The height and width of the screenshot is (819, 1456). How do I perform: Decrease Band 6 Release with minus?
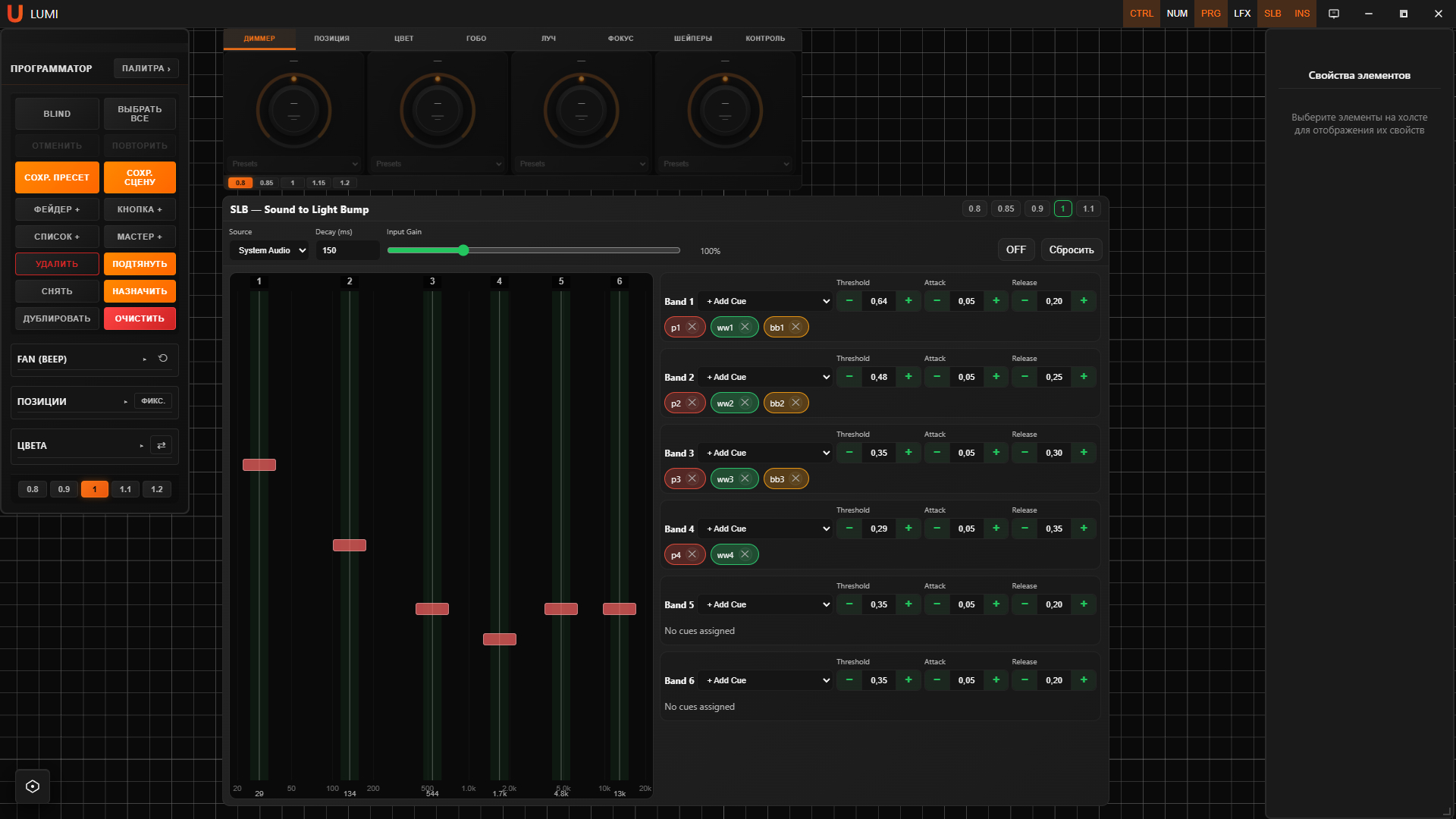coord(1025,680)
